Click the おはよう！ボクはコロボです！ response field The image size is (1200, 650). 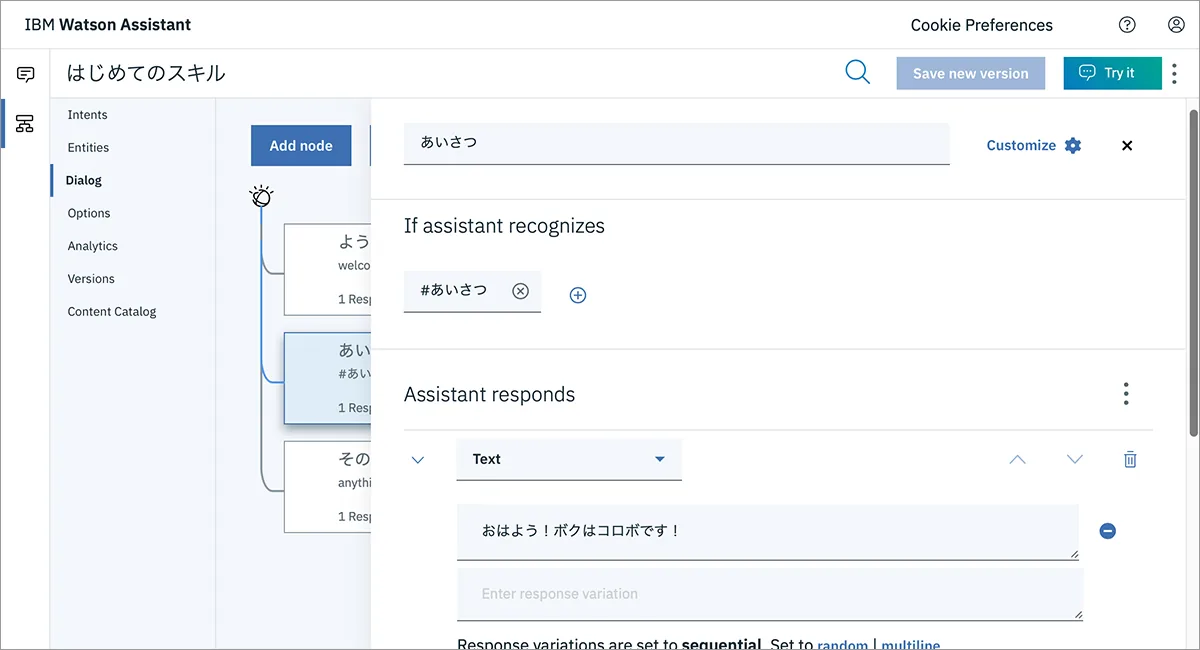[x=768, y=532]
